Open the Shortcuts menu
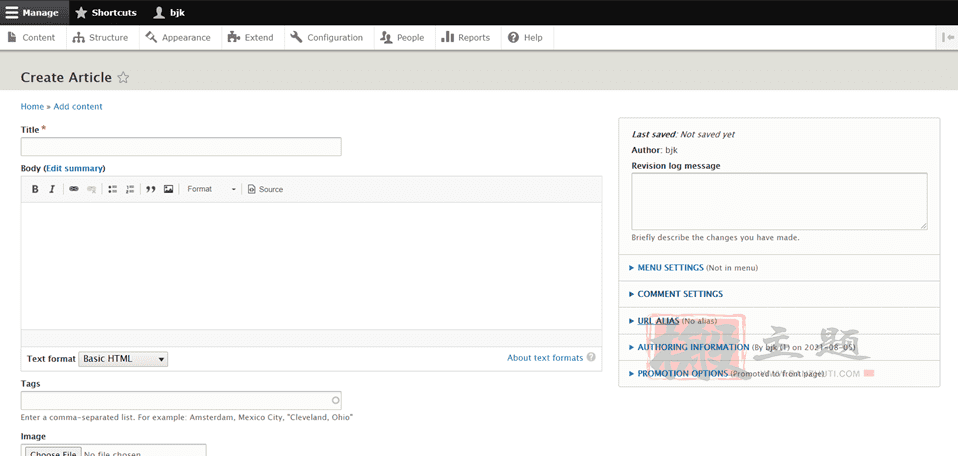 (x=106, y=12)
